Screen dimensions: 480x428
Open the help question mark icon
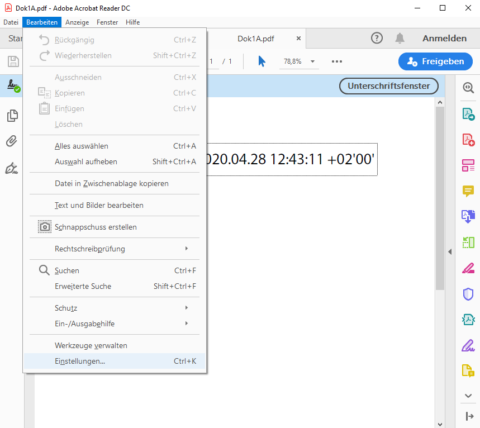click(377, 38)
